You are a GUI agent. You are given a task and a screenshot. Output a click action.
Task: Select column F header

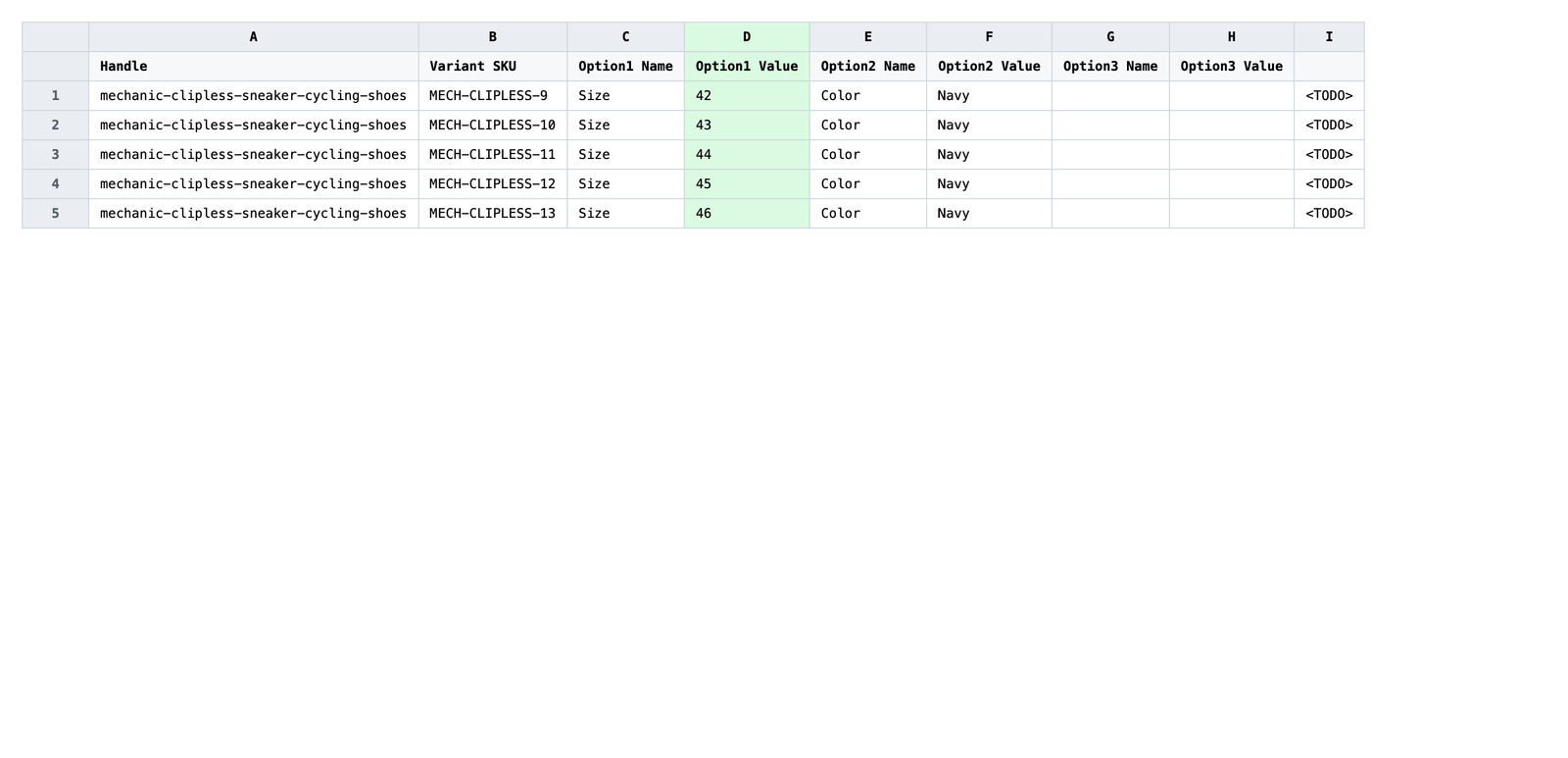click(x=989, y=37)
